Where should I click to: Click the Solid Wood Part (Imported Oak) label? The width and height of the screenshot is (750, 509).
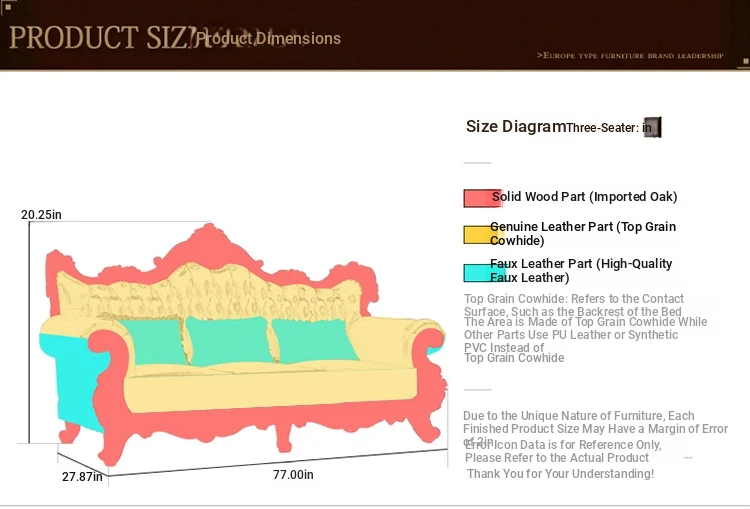point(585,197)
